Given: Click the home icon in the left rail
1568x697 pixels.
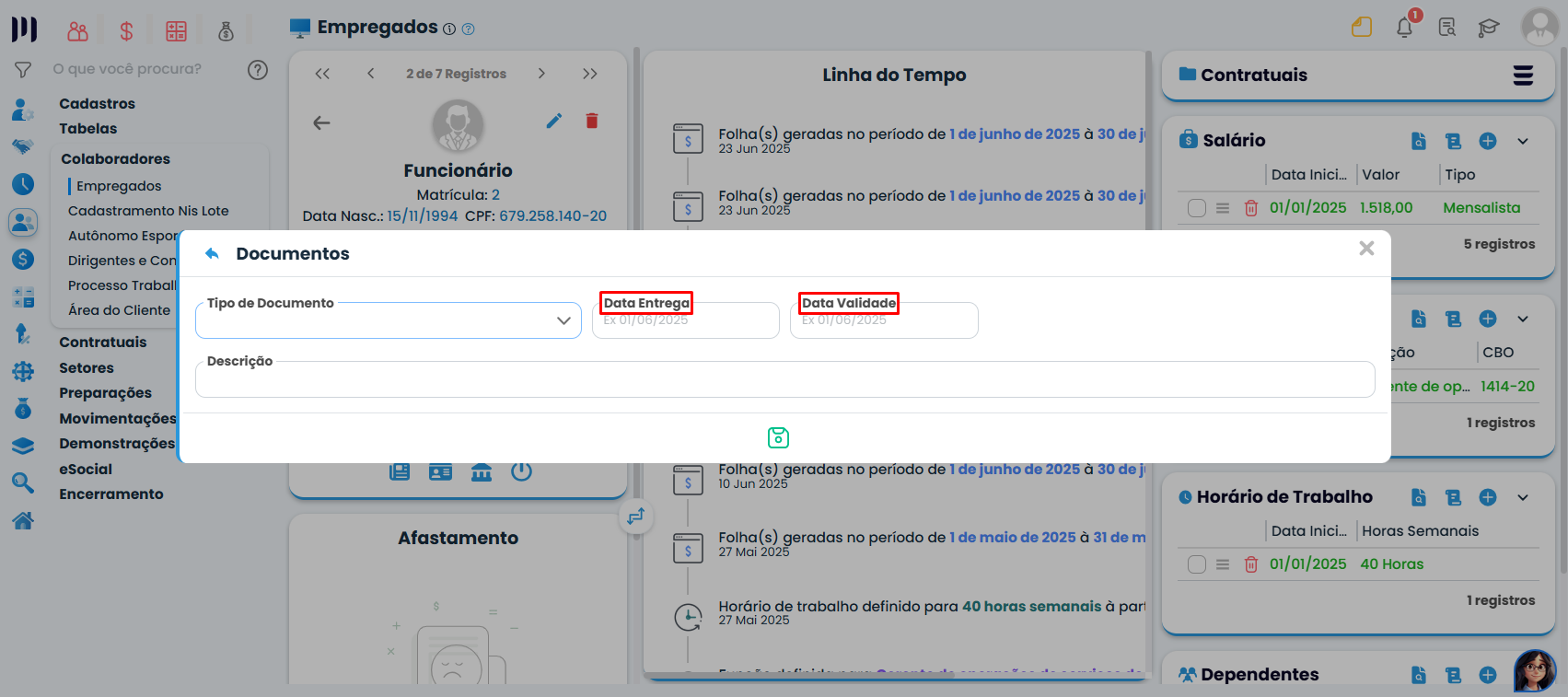Looking at the screenshot, I should point(23,521).
